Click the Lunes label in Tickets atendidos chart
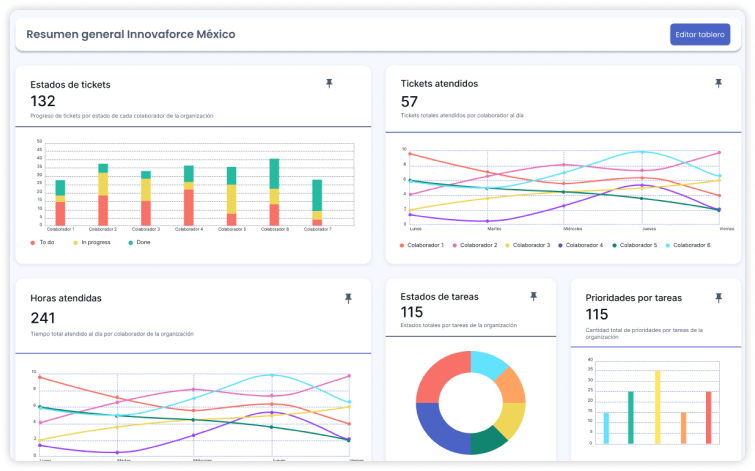 point(416,229)
